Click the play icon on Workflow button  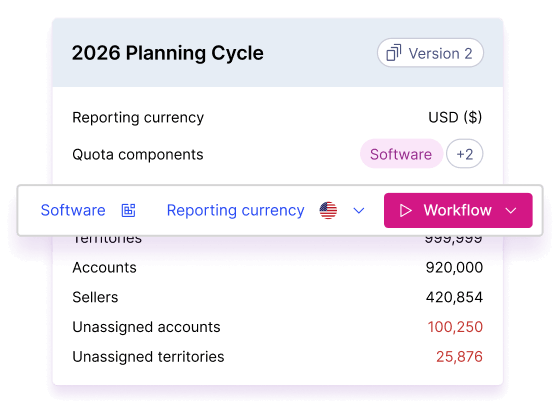(405, 210)
